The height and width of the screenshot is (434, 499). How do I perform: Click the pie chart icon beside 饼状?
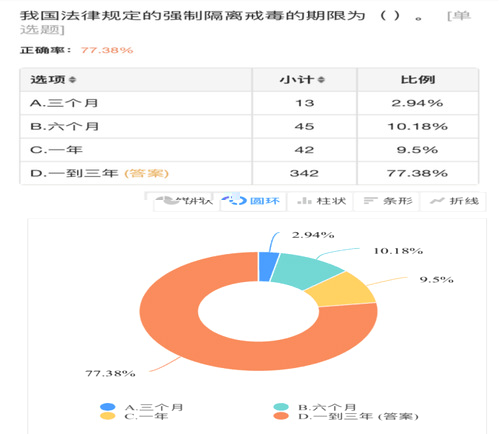(166, 201)
